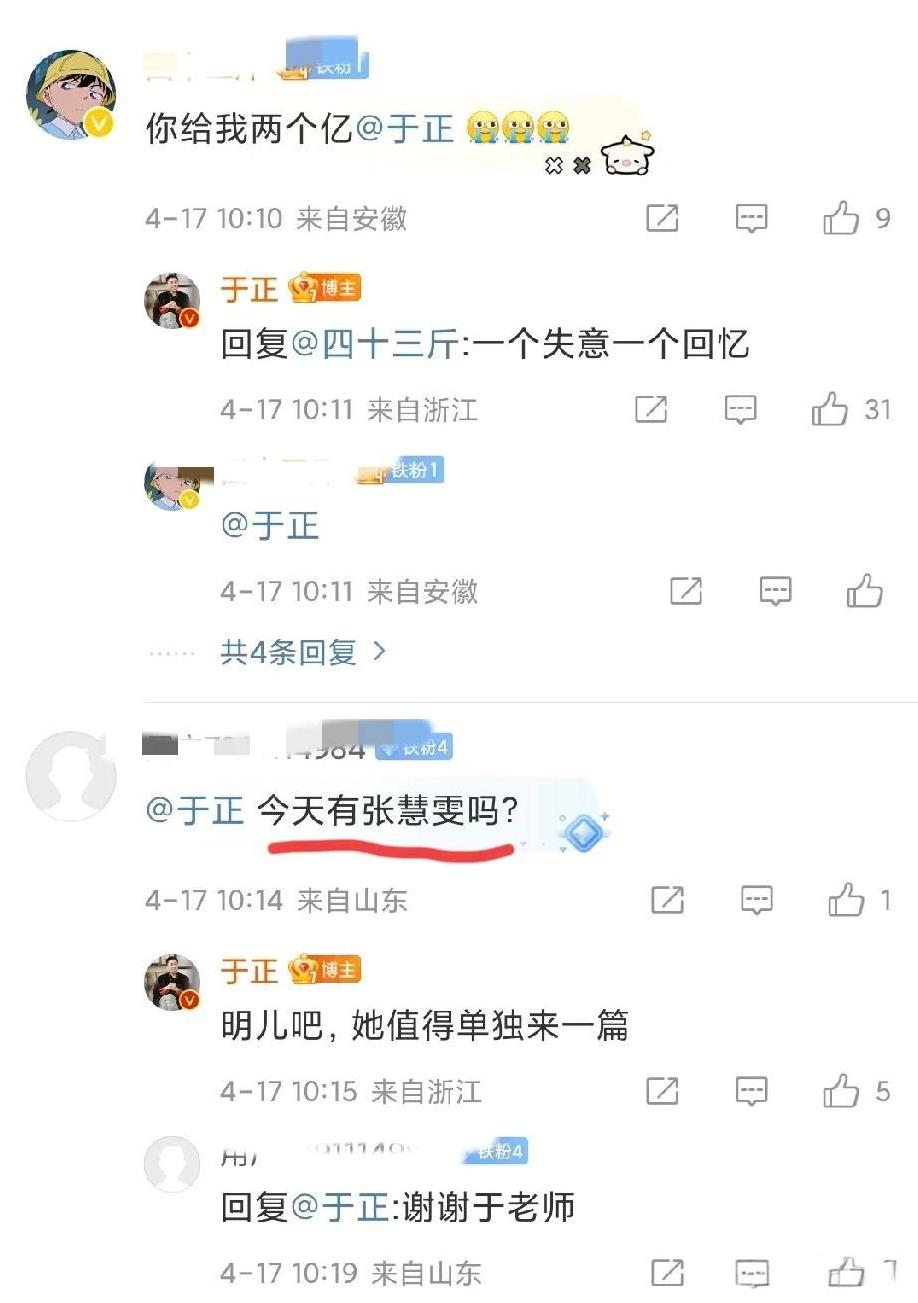Like the comment with 9 likes
Image resolution: width=918 pixels, height=1303 pixels.
[x=842, y=218]
